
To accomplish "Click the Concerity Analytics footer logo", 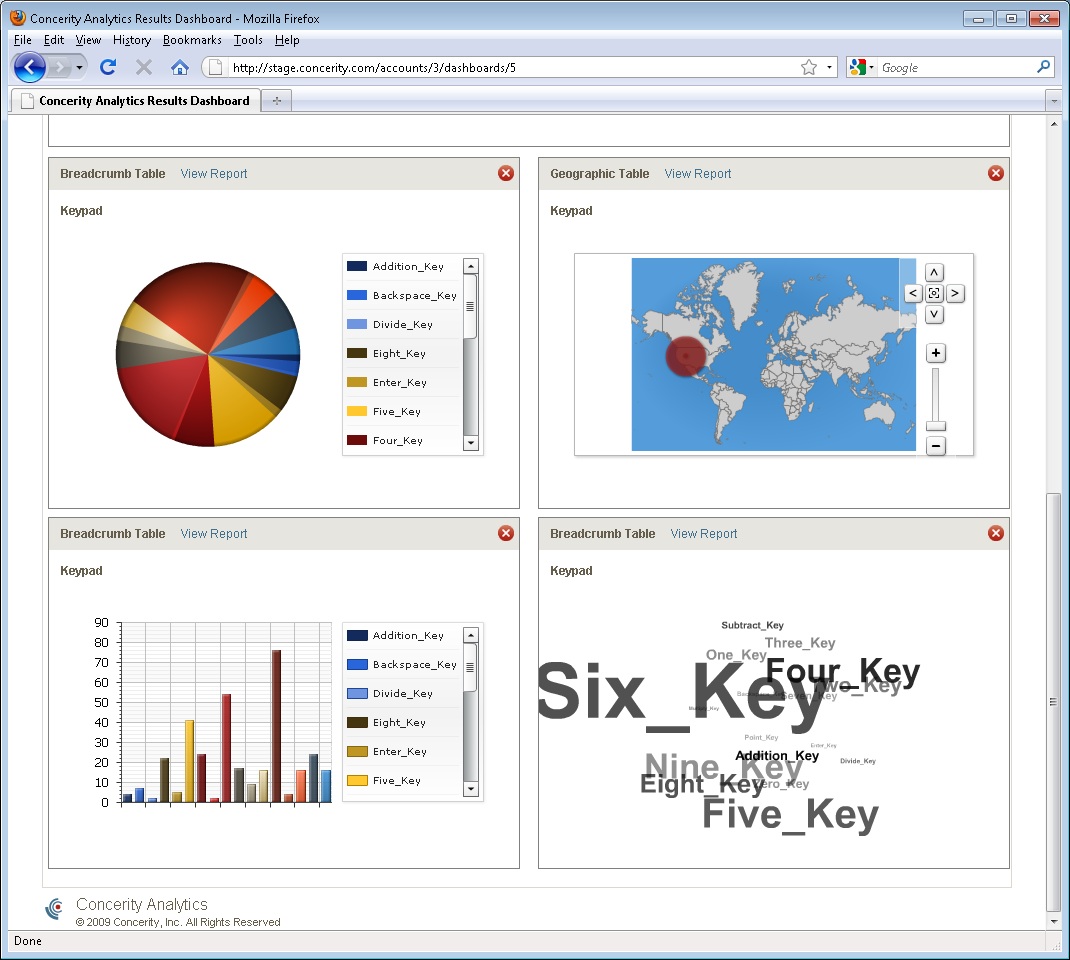I will [x=55, y=908].
